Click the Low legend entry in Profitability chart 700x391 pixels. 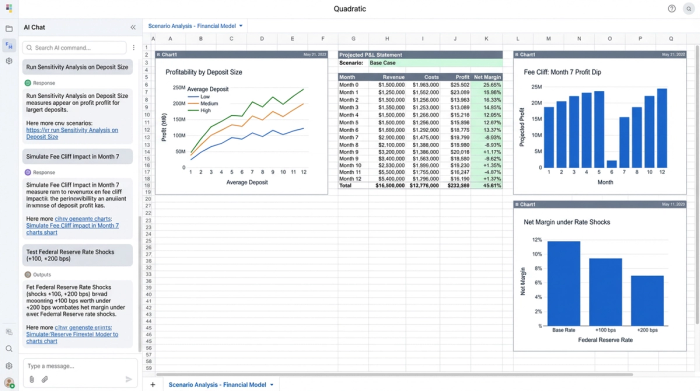pyautogui.click(x=199, y=96)
